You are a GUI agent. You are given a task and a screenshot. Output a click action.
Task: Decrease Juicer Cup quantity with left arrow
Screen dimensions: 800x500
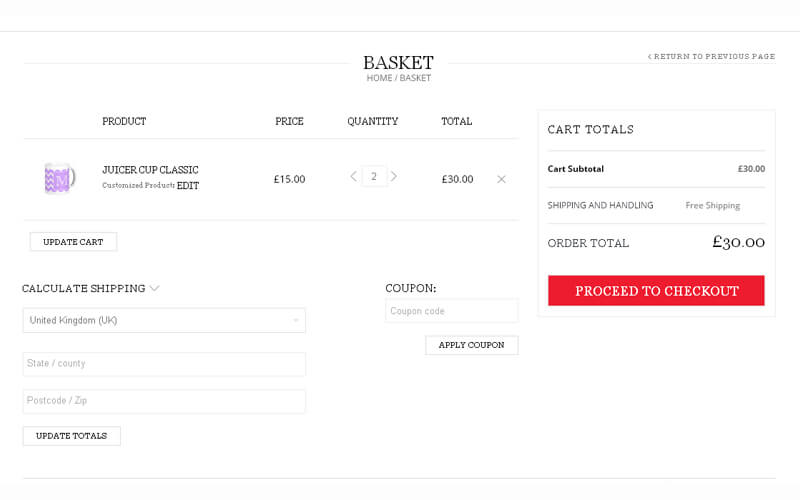pyautogui.click(x=353, y=177)
